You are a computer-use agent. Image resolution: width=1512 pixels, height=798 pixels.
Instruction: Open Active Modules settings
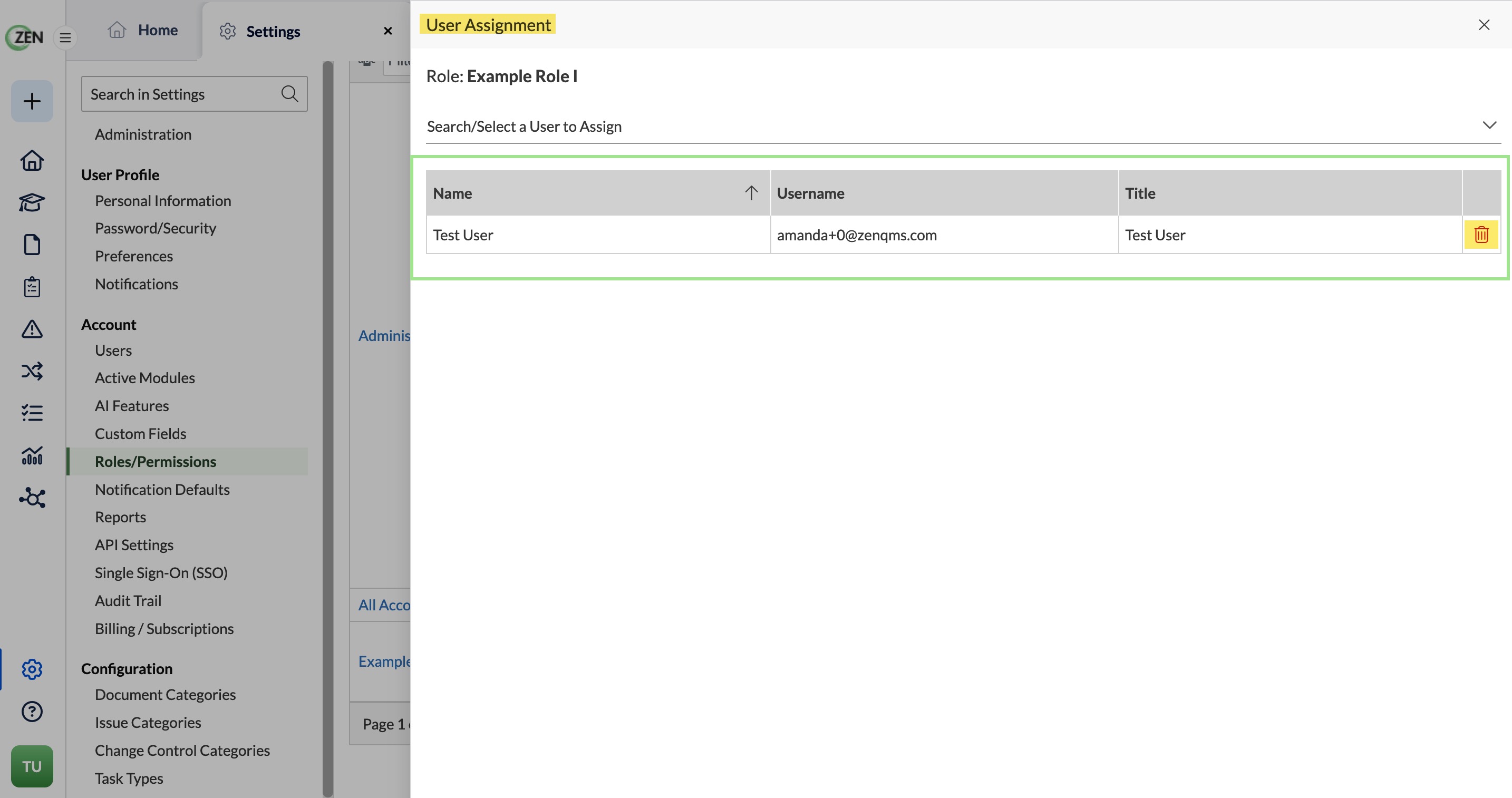pos(145,378)
